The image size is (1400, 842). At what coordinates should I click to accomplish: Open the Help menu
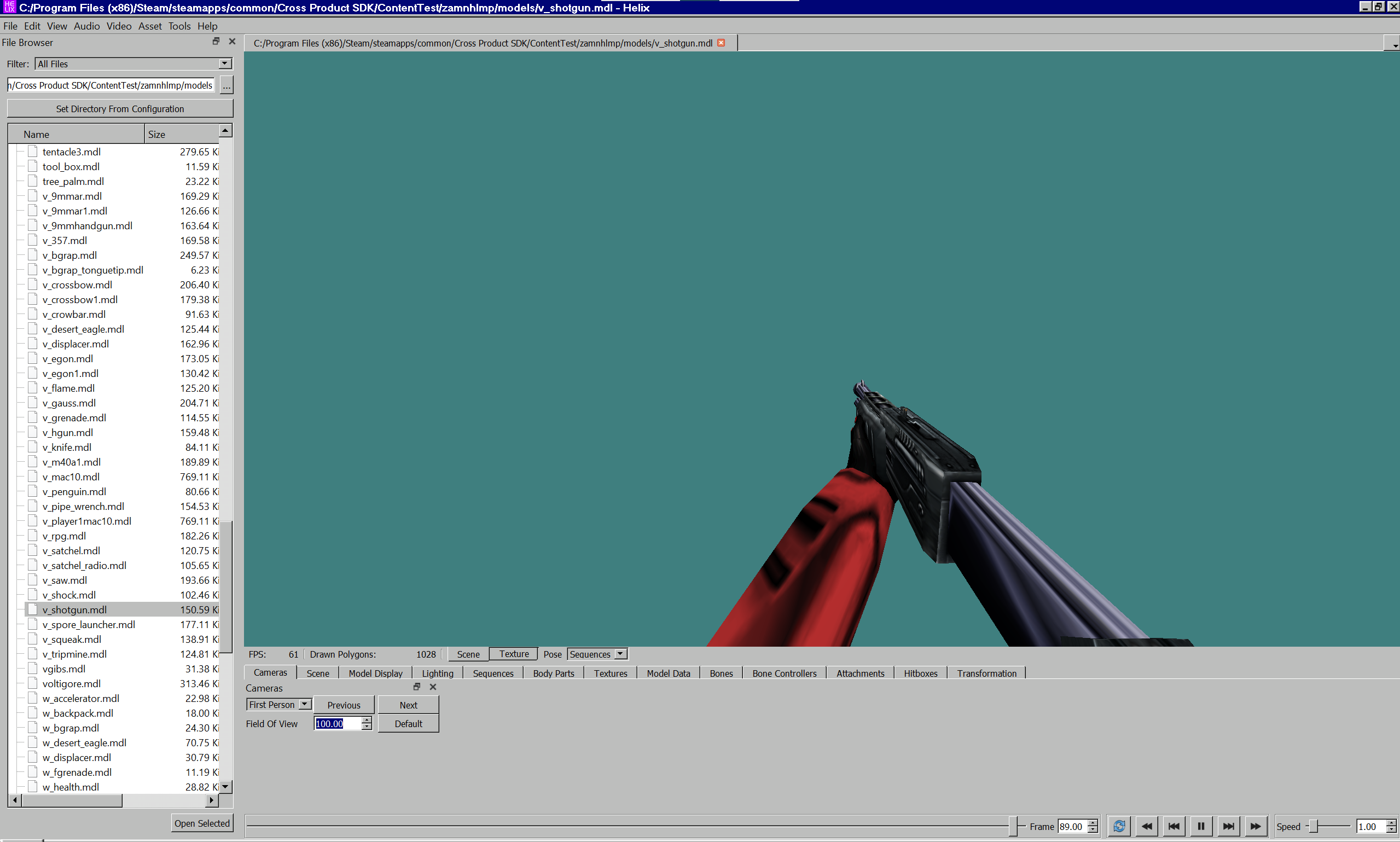(x=207, y=26)
